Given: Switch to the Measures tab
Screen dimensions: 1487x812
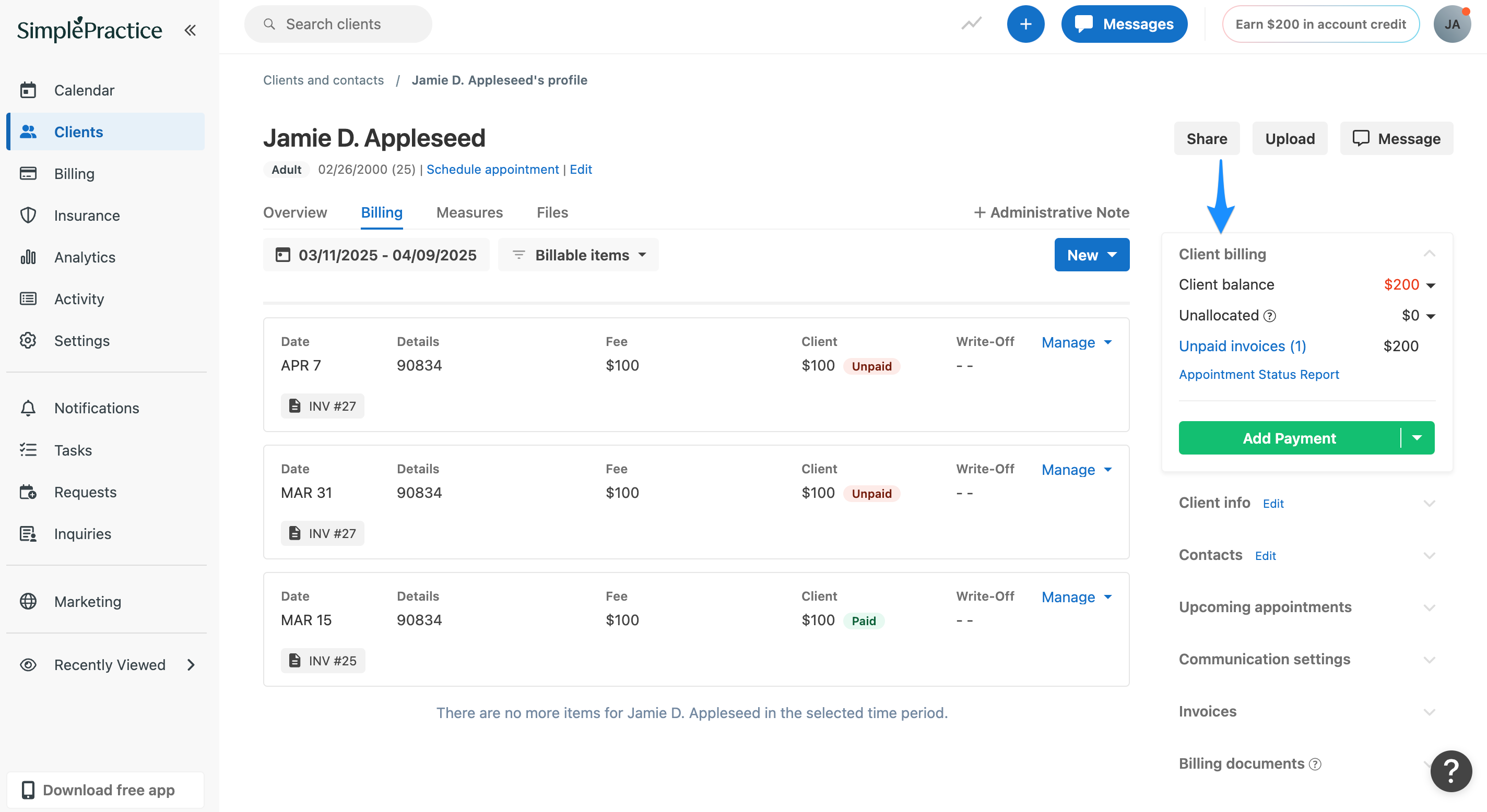Looking at the screenshot, I should 469,213.
